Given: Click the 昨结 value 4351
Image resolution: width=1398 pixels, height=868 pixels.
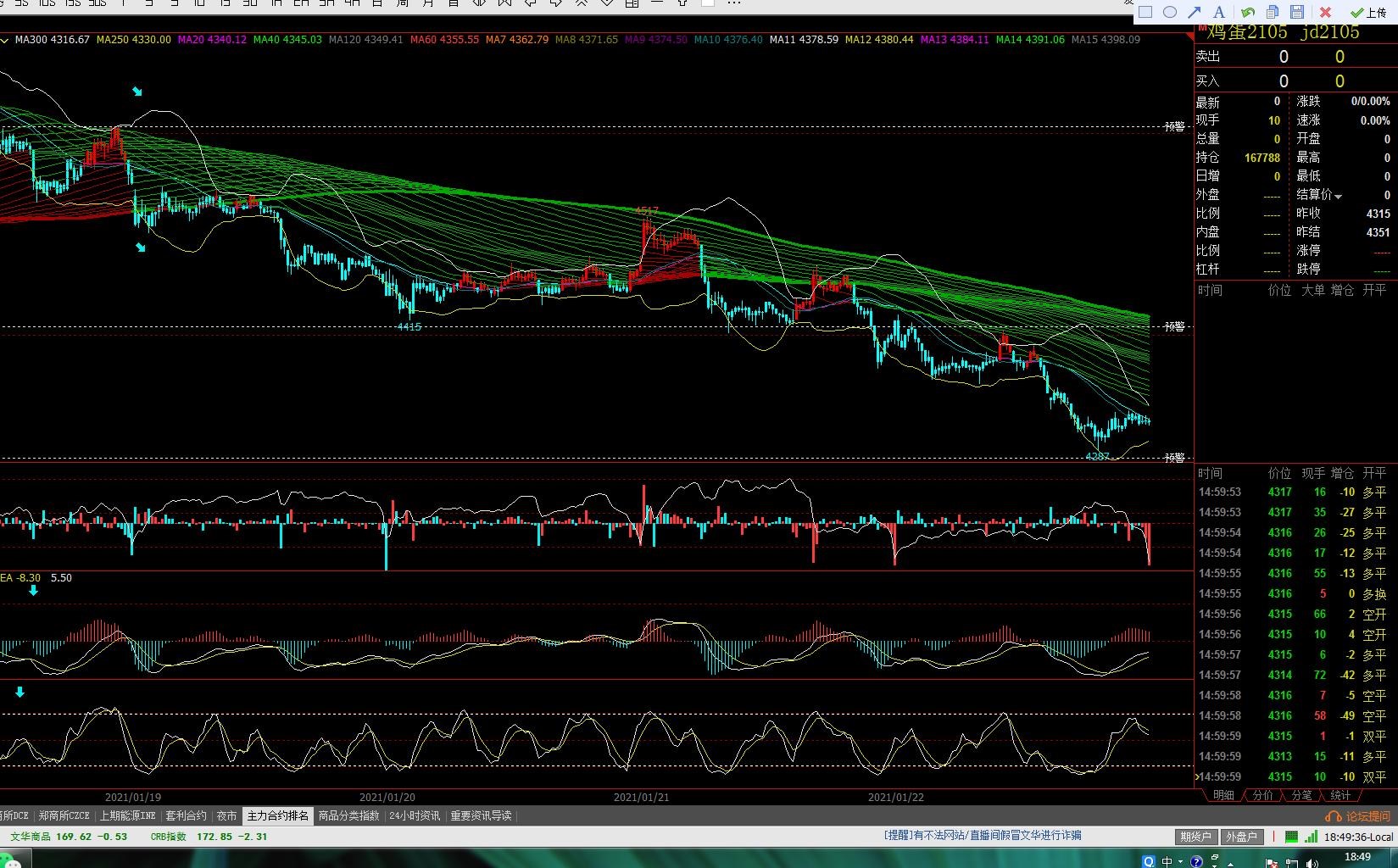Looking at the screenshot, I should [x=1379, y=232].
